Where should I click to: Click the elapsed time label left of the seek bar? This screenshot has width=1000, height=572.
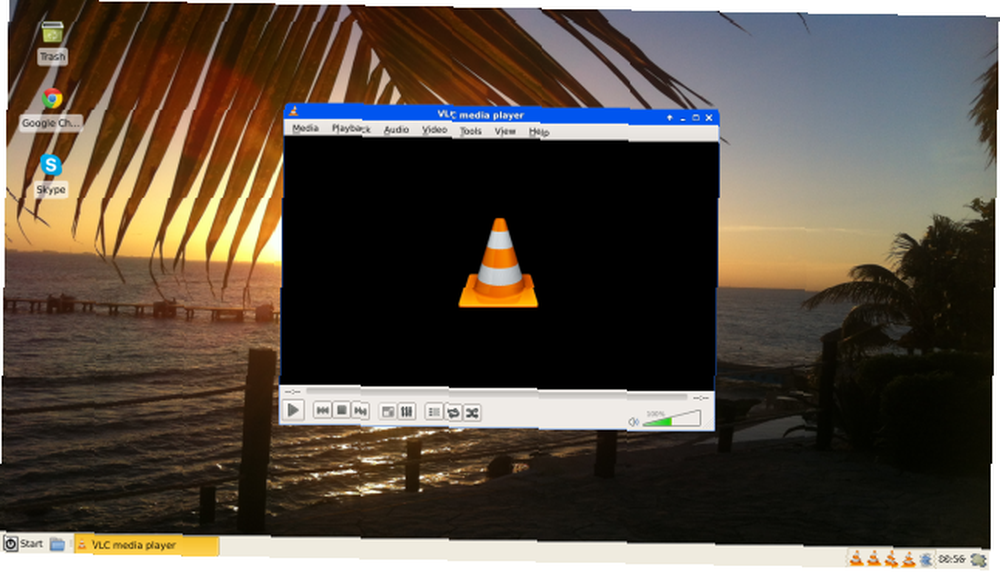(292, 391)
